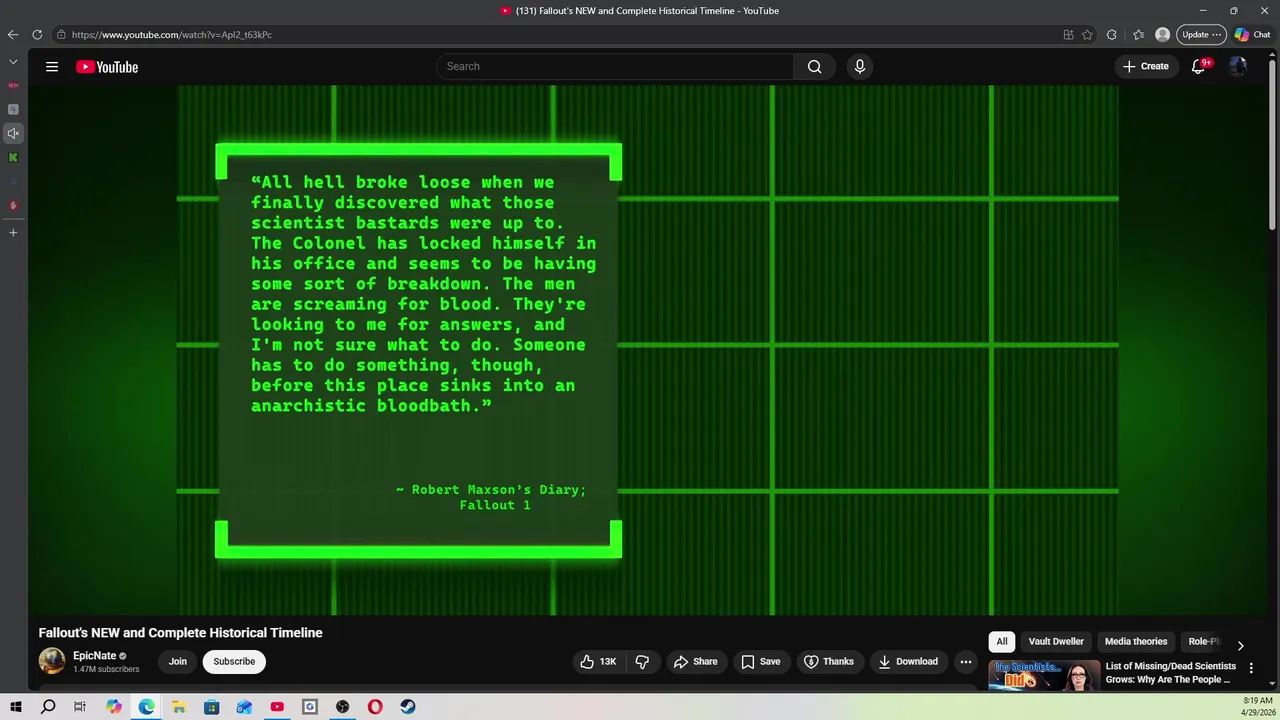Open the 3-dot menu of sidebar video
1280x720 pixels.
(1251, 667)
